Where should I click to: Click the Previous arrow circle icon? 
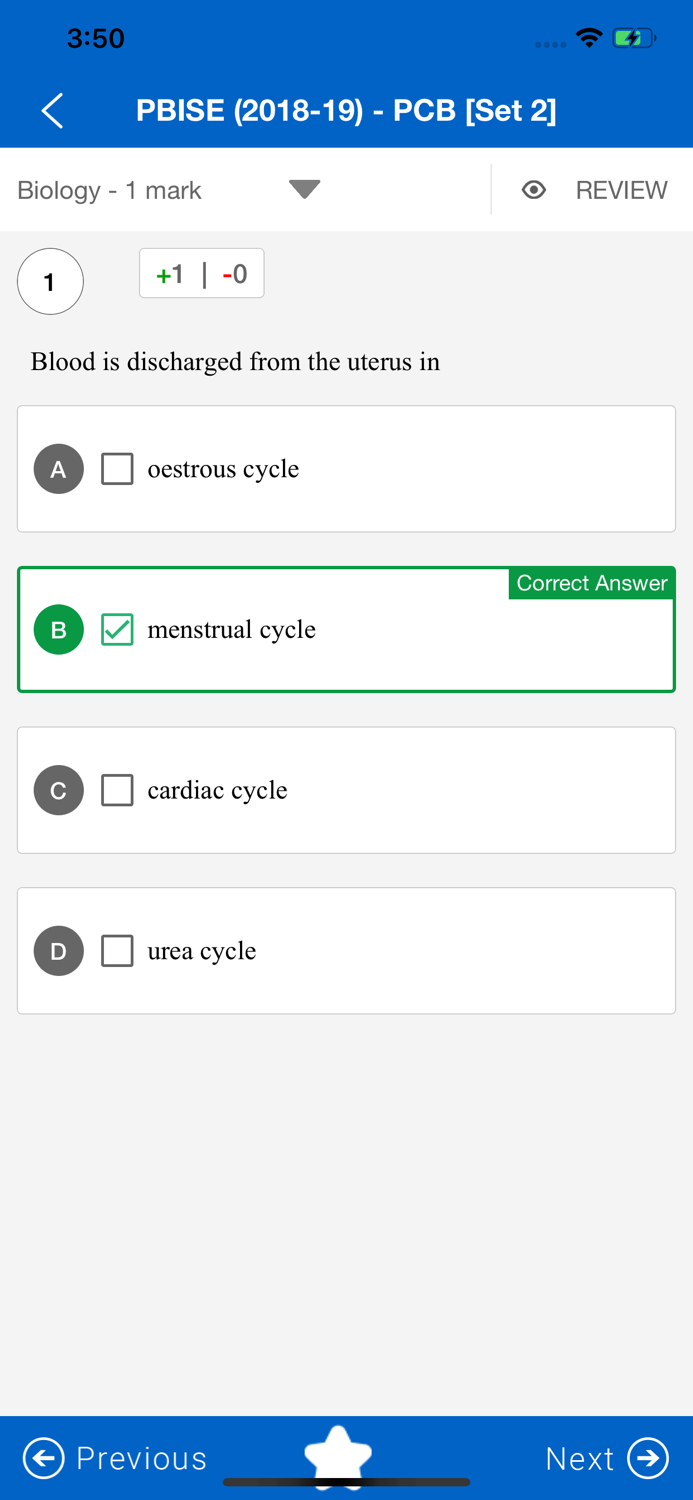coord(43,1458)
